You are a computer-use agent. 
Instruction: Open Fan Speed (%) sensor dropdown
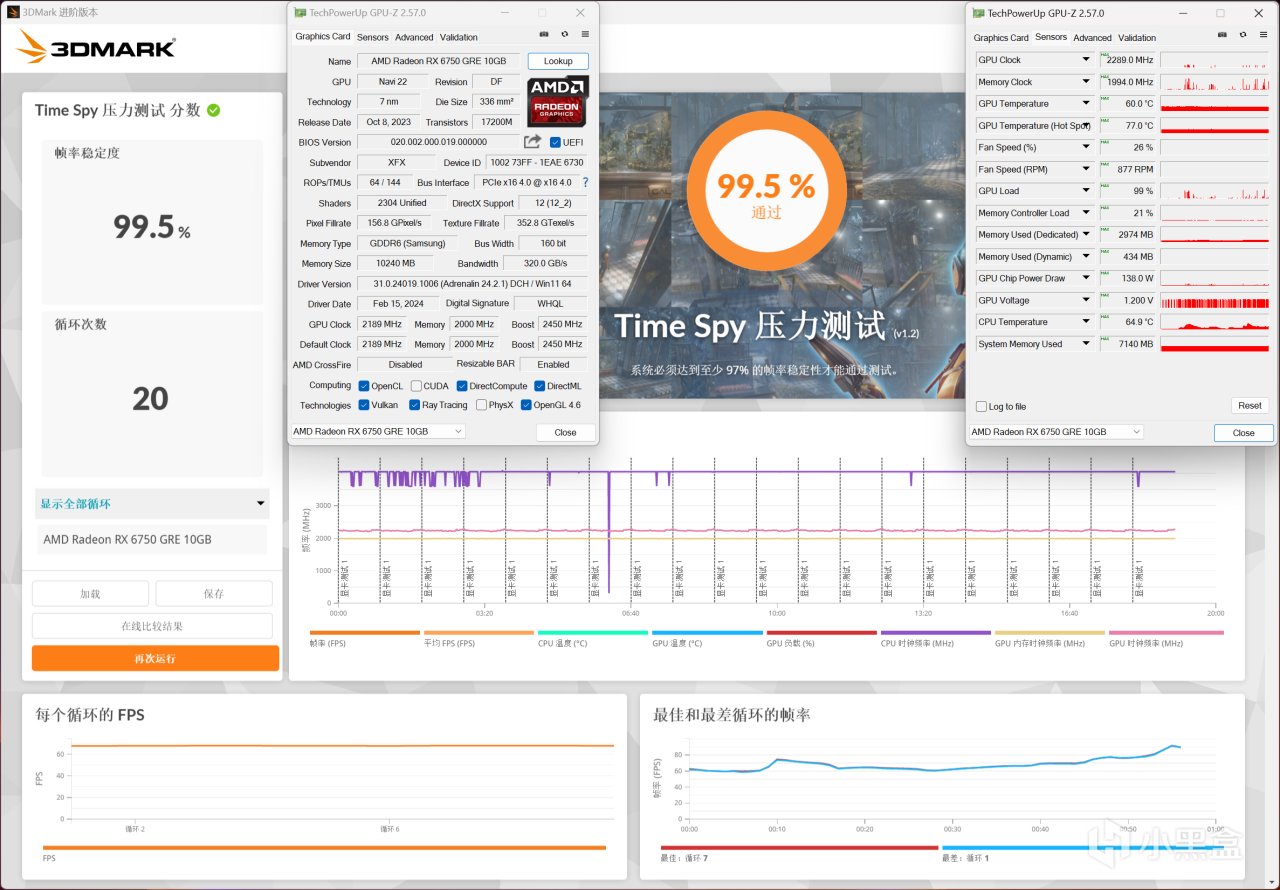[1086, 147]
